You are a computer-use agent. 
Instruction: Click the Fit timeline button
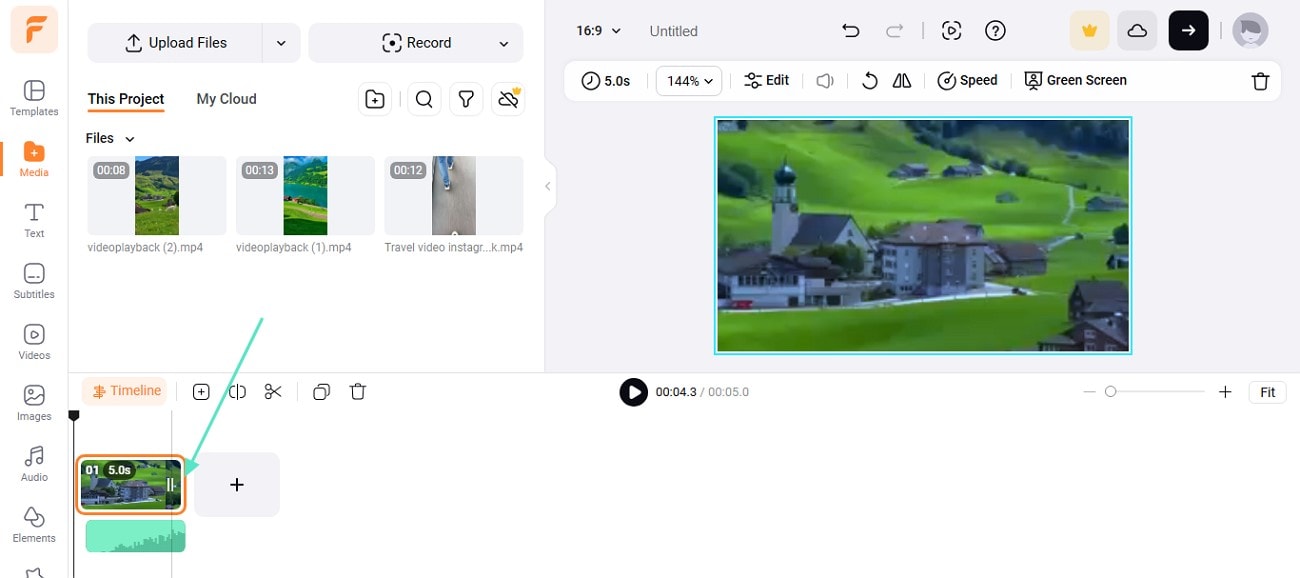tap(1267, 392)
